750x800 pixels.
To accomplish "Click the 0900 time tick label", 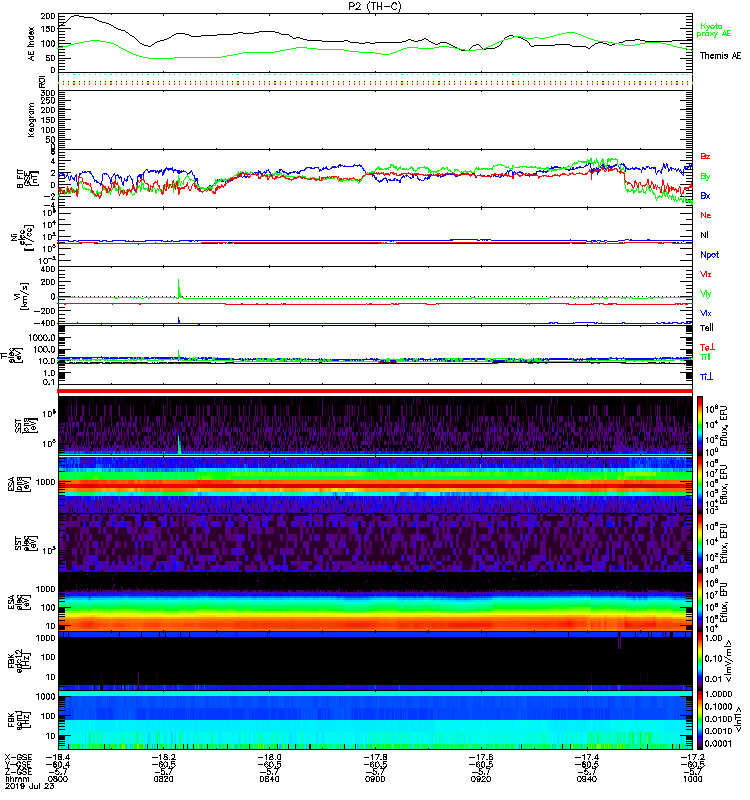I will 375,779.
